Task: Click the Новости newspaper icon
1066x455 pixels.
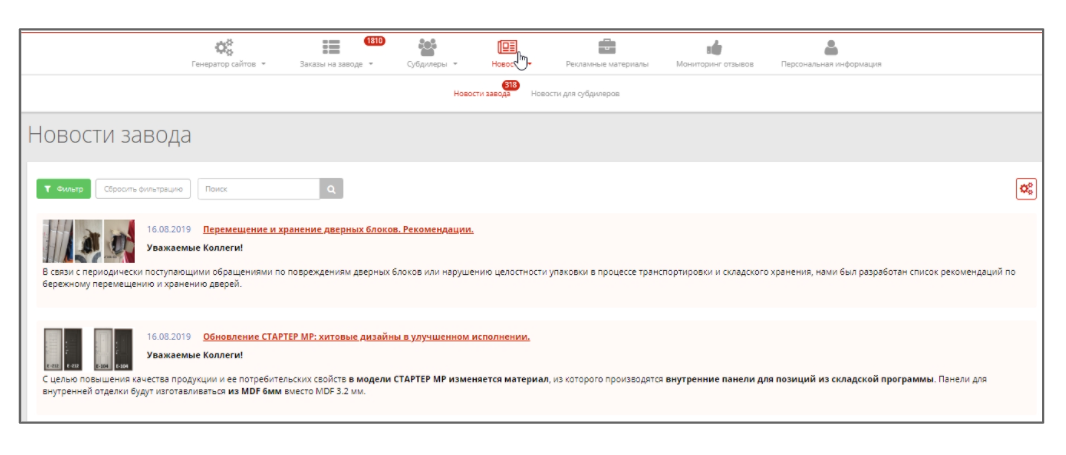Action: [x=507, y=47]
